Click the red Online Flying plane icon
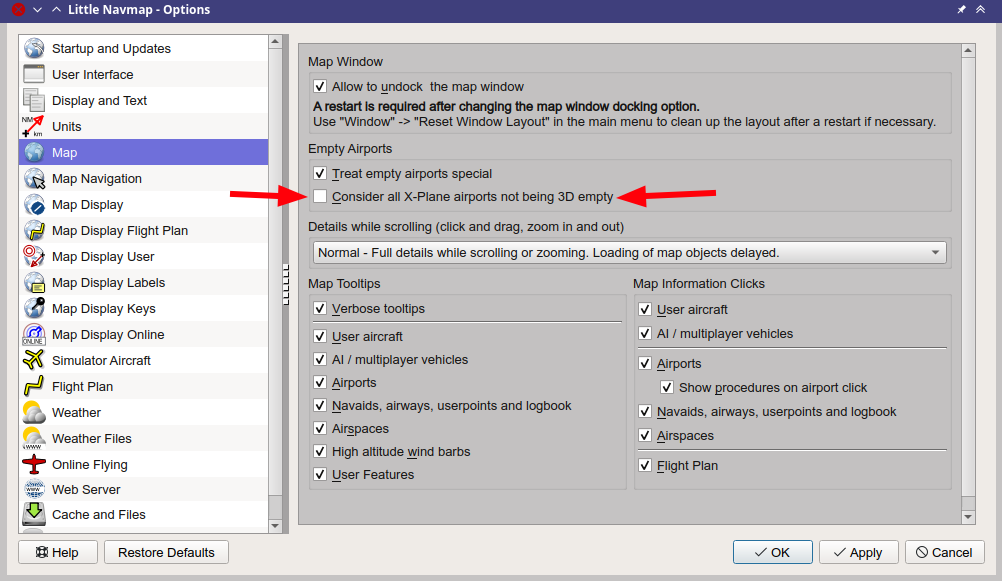This screenshot has height=581, width=1002. click(34, 464)
